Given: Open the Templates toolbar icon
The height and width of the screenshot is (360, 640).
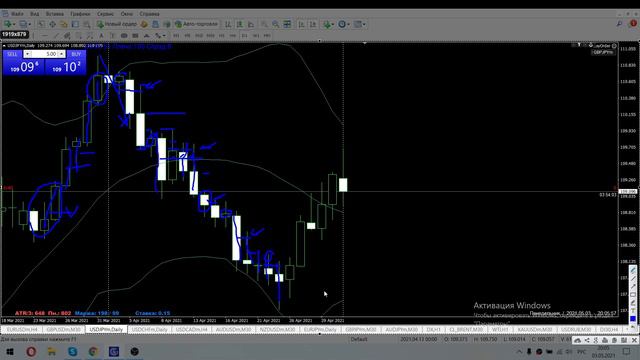Looking at the screenshot, I should [358, 24].
